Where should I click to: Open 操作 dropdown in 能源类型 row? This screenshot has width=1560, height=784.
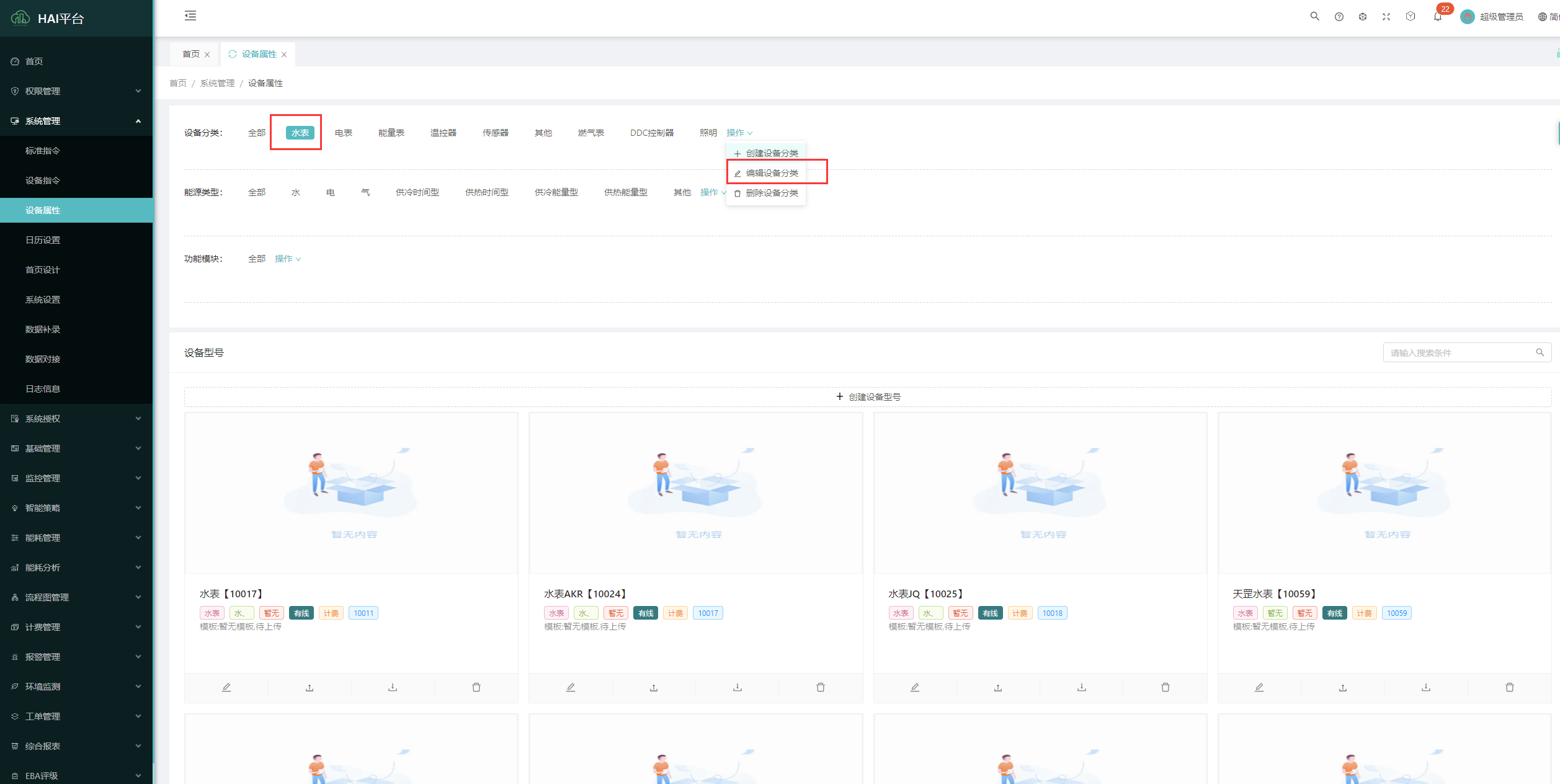(x=713, y=192)
